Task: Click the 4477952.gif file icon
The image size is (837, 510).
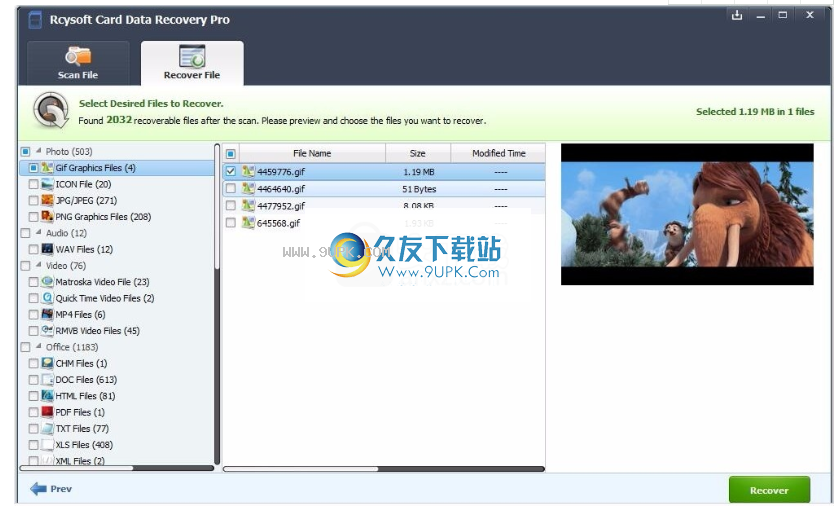Action: click(248, 206)
